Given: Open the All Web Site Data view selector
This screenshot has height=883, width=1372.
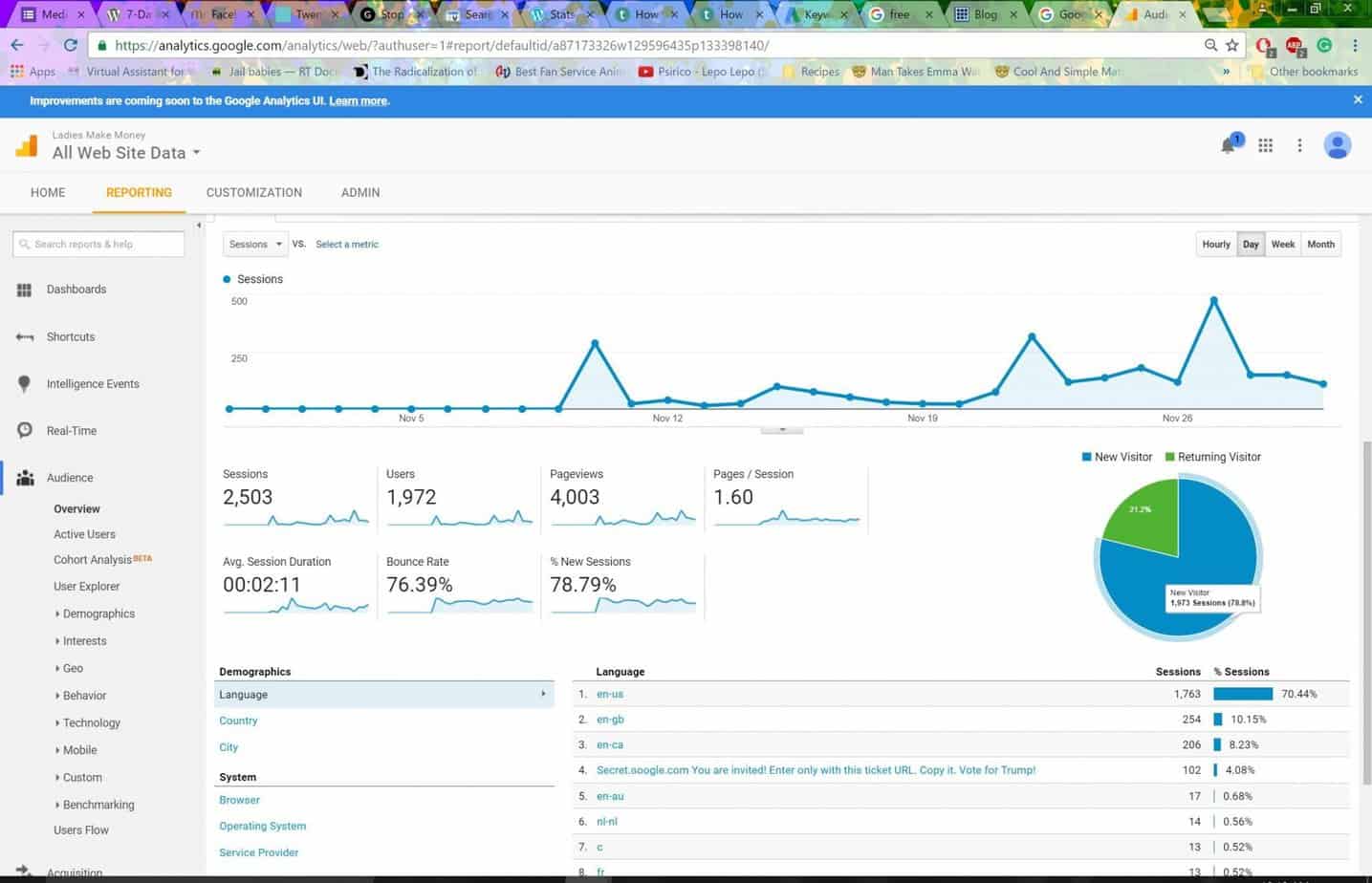Looking at the screenshot, I should click(x=126, y=153).
